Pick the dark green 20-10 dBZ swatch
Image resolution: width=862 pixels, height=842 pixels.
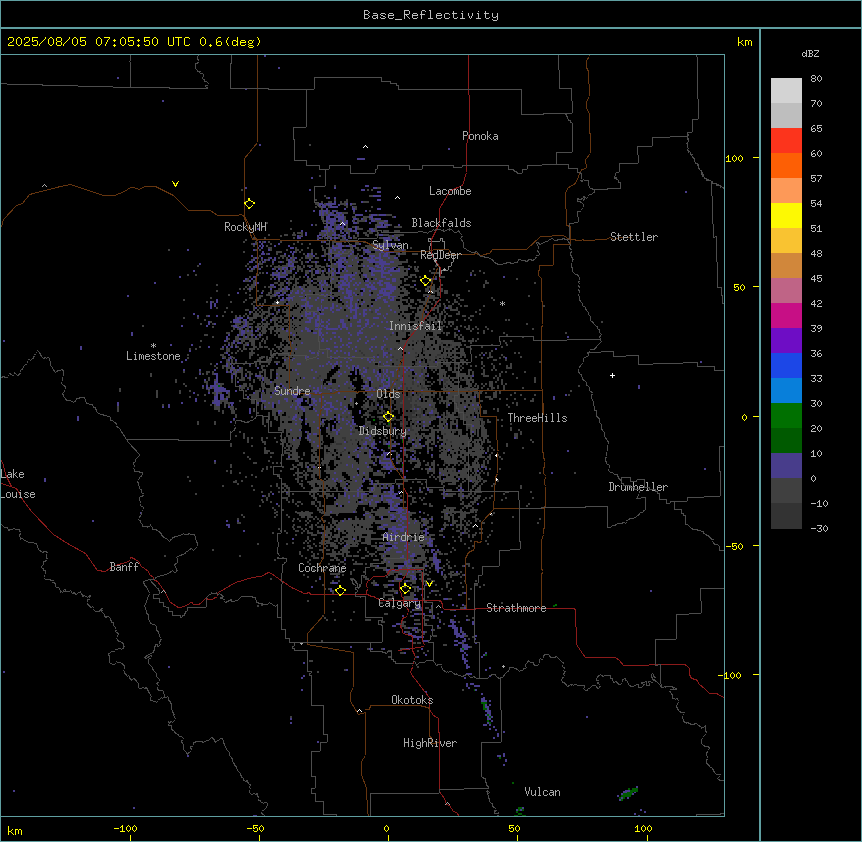click(x=786, y=441)
